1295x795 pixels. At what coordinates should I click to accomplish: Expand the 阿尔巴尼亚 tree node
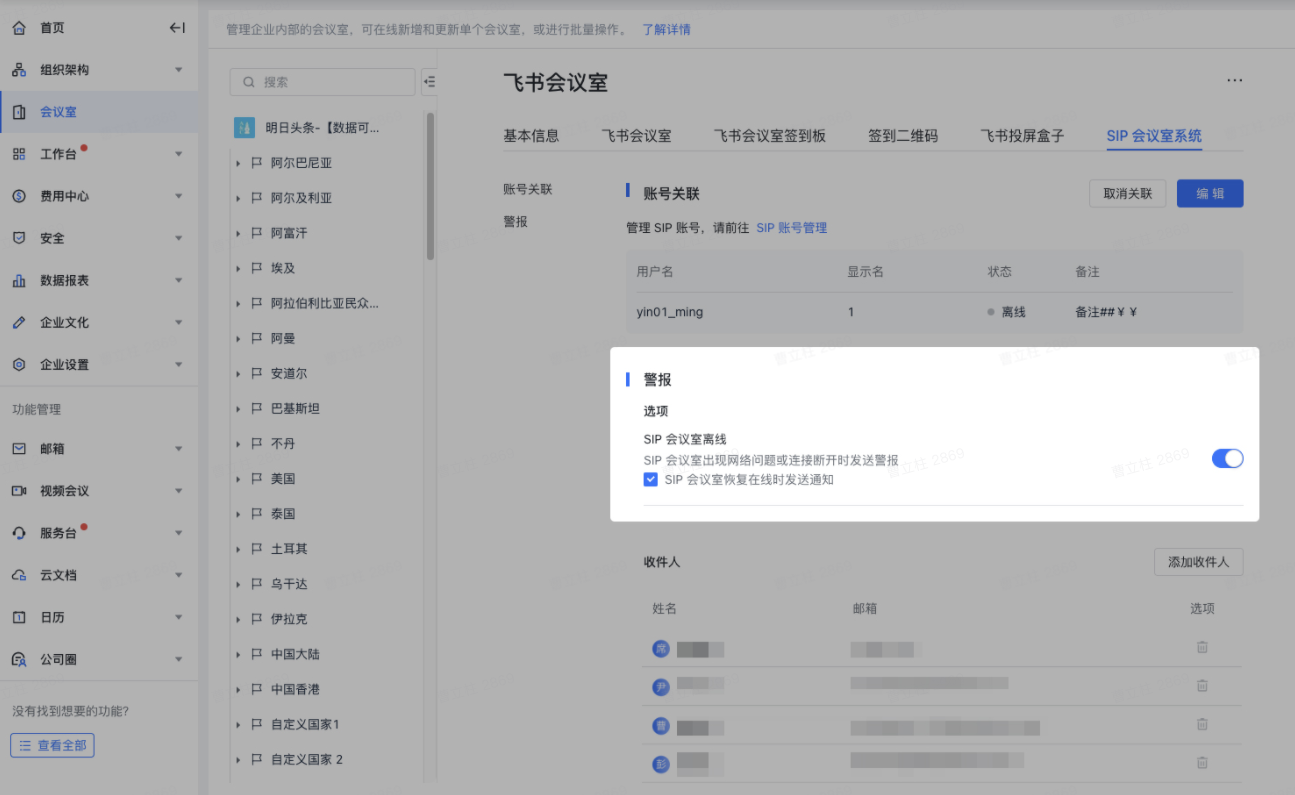tap(238, 163)
